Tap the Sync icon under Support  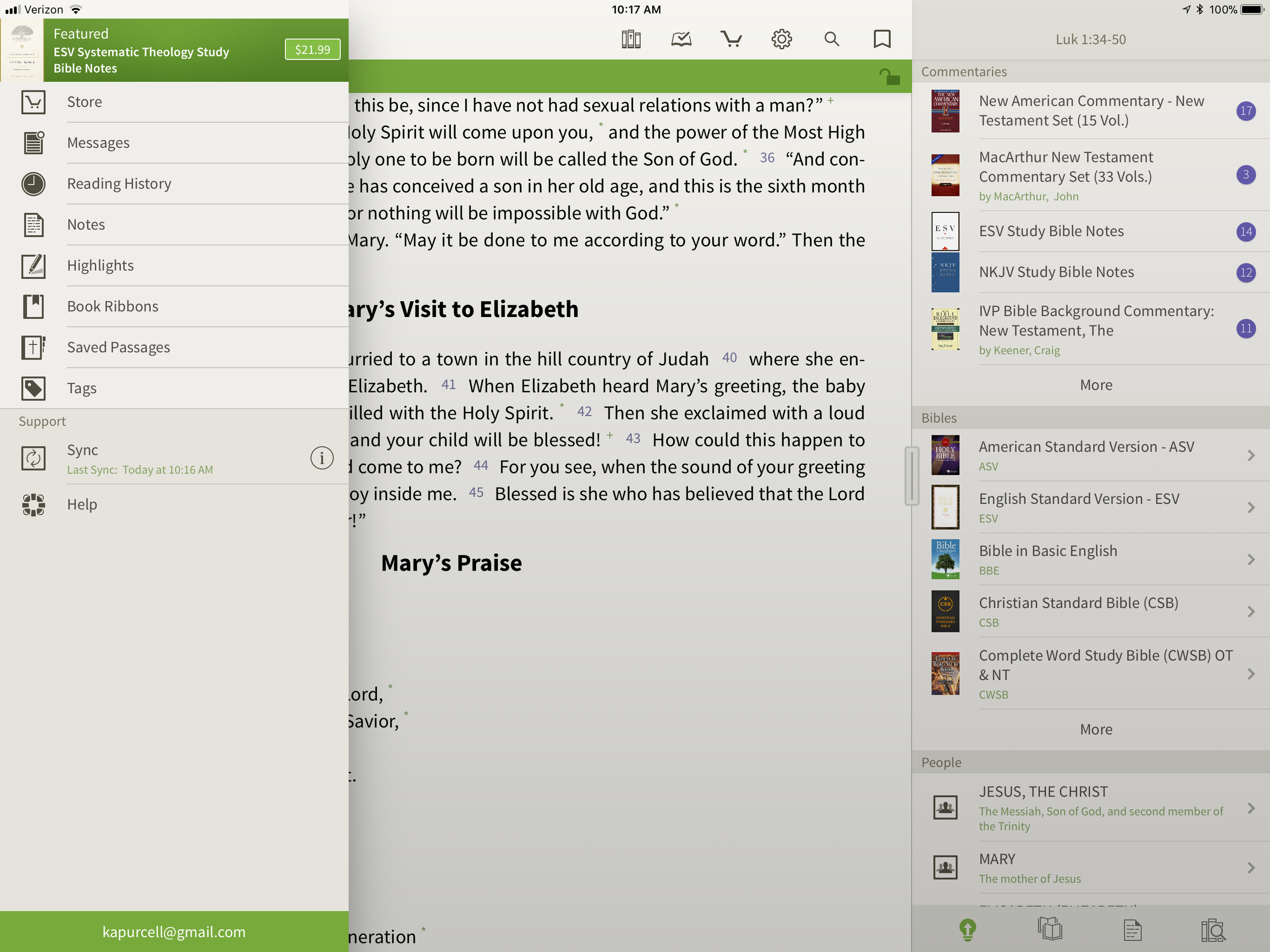pos(34,458)
